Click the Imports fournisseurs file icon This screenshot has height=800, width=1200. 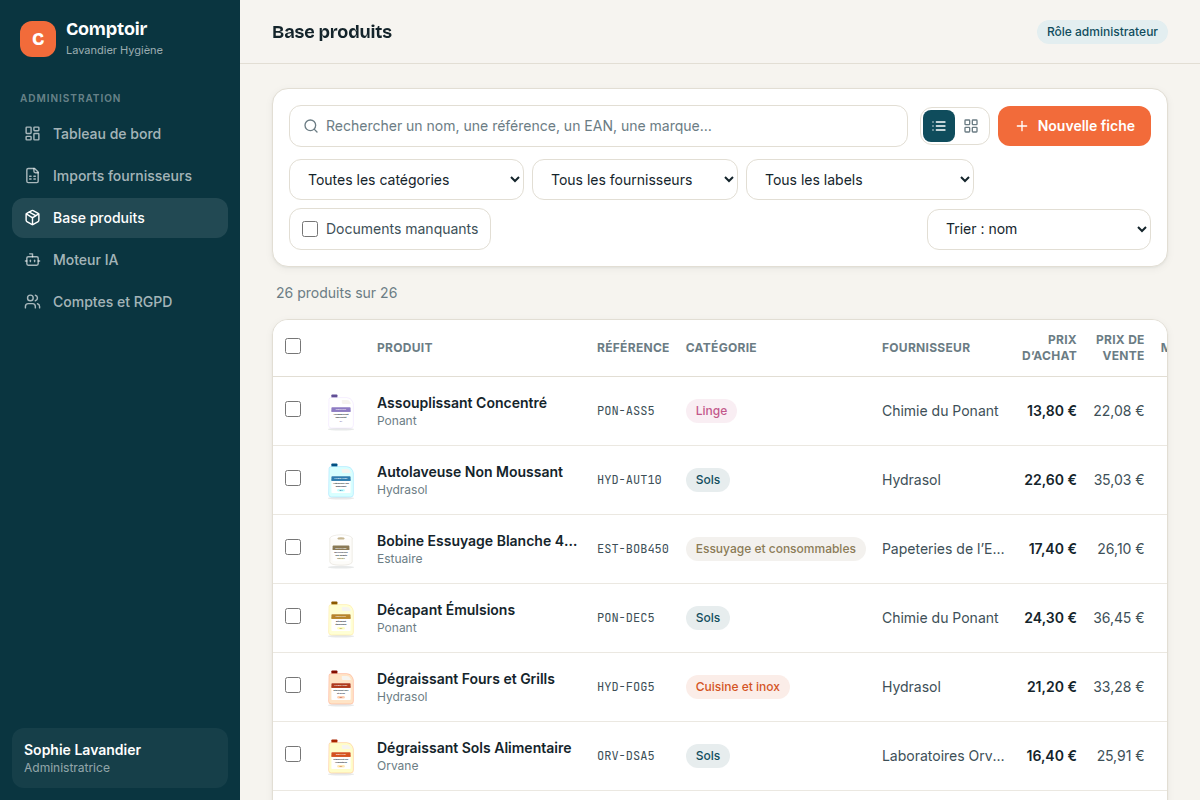coord(33,176)
